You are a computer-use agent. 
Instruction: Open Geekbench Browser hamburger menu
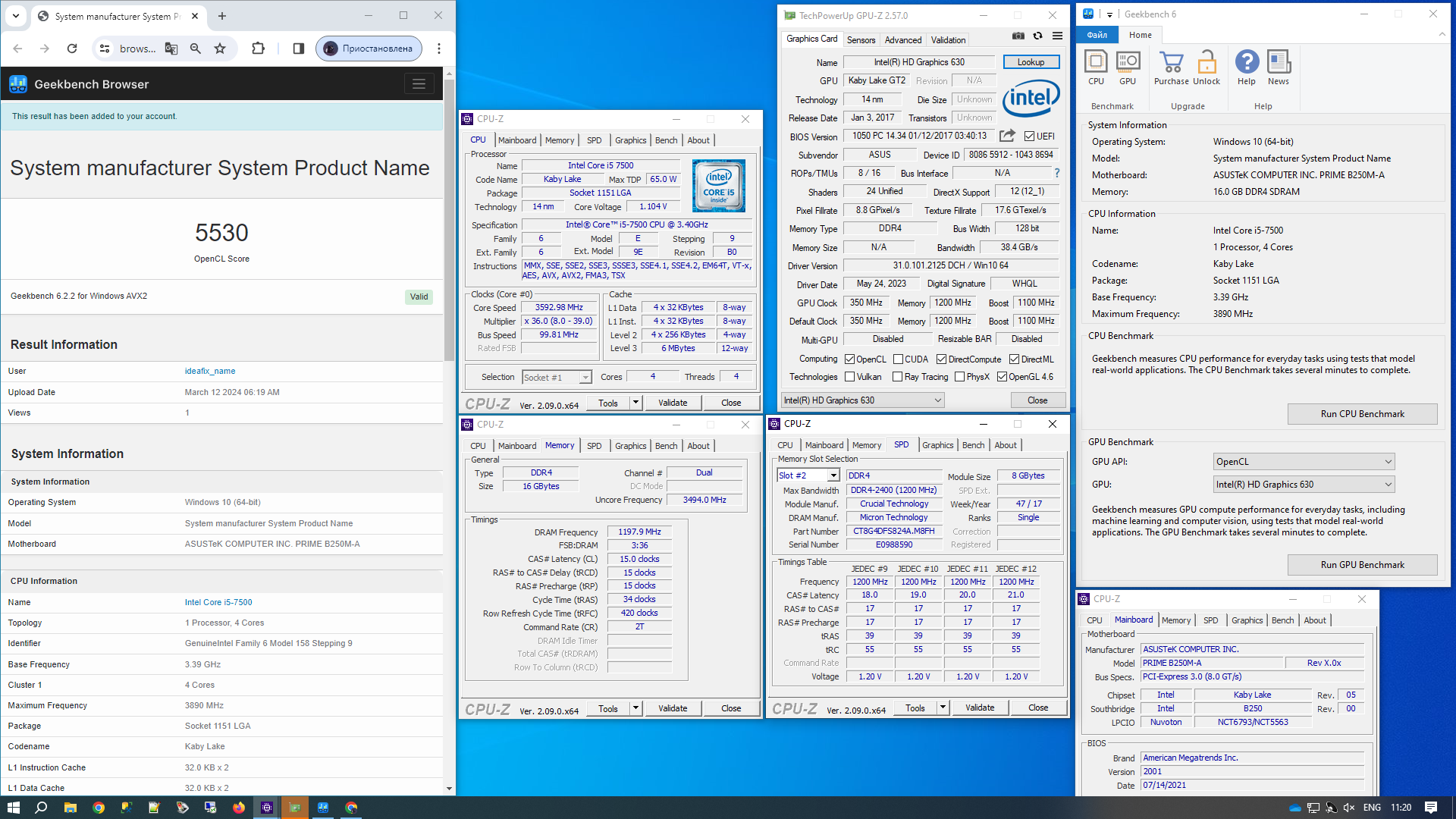coord(419,84)
